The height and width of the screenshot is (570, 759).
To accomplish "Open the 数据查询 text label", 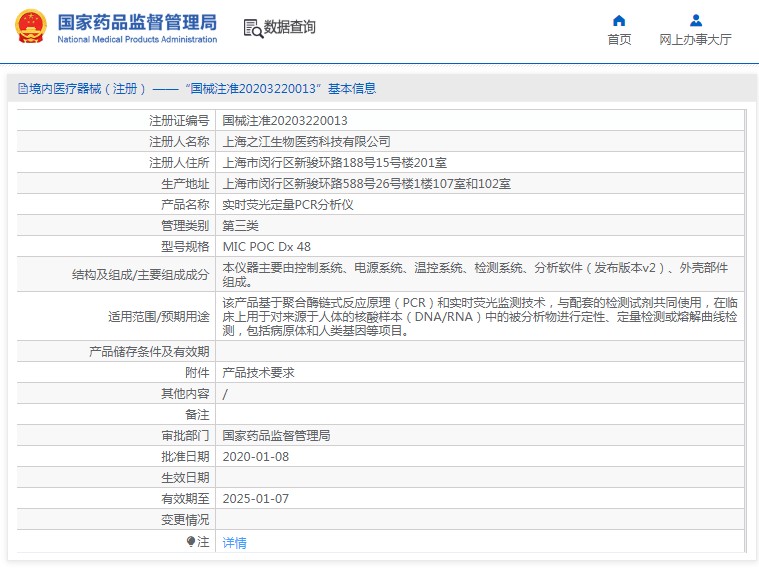I will (290, 28).
